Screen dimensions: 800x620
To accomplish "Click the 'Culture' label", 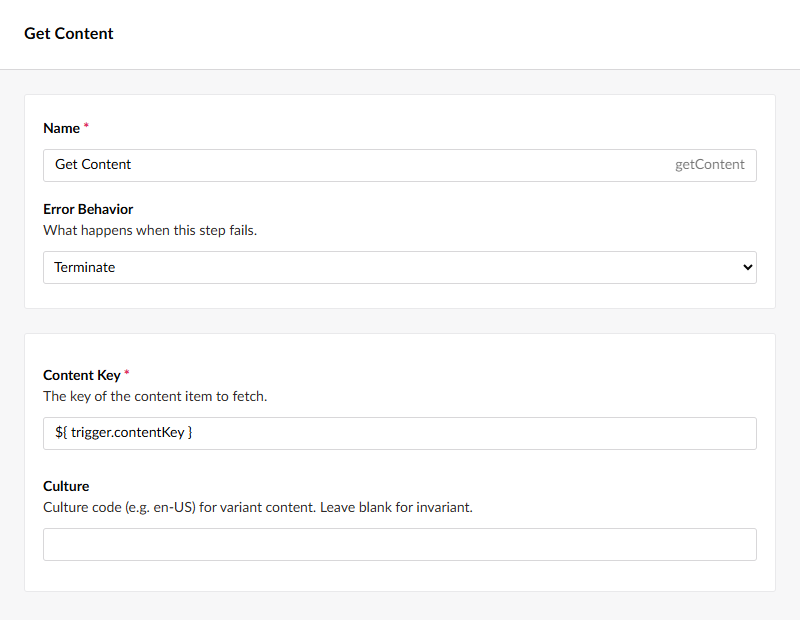I will click(x=66, y=486).
